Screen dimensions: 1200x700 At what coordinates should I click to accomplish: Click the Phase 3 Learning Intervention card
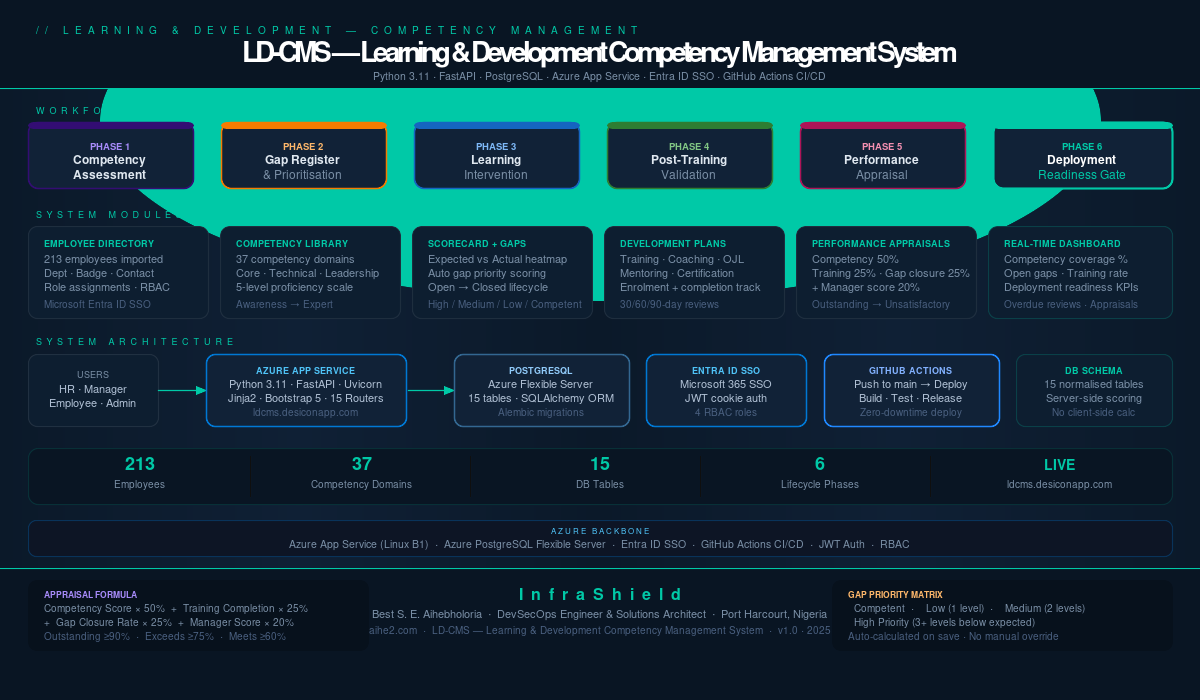496,155
